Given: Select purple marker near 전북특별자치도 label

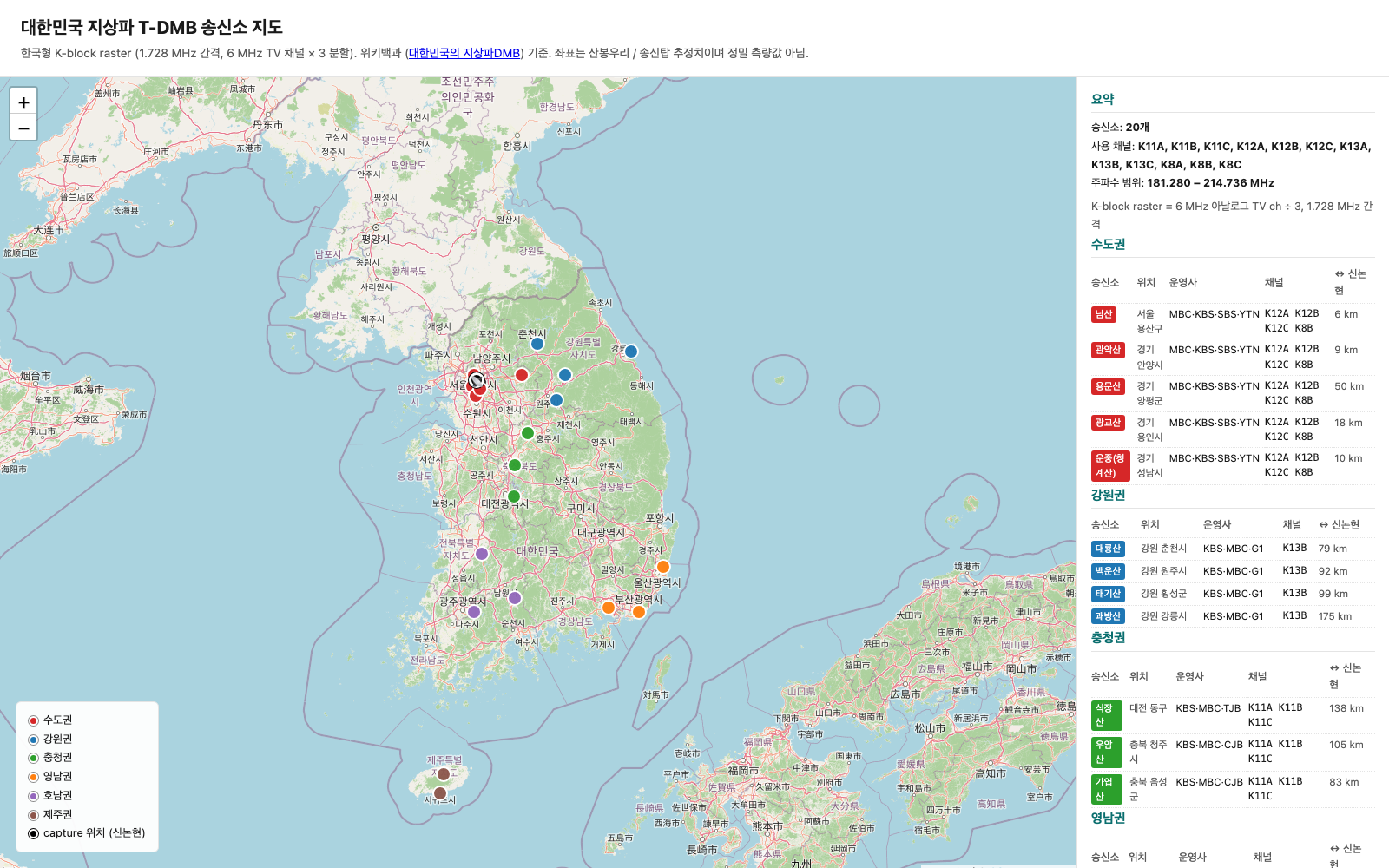Looking at the screenshot, I should point(482,554).
